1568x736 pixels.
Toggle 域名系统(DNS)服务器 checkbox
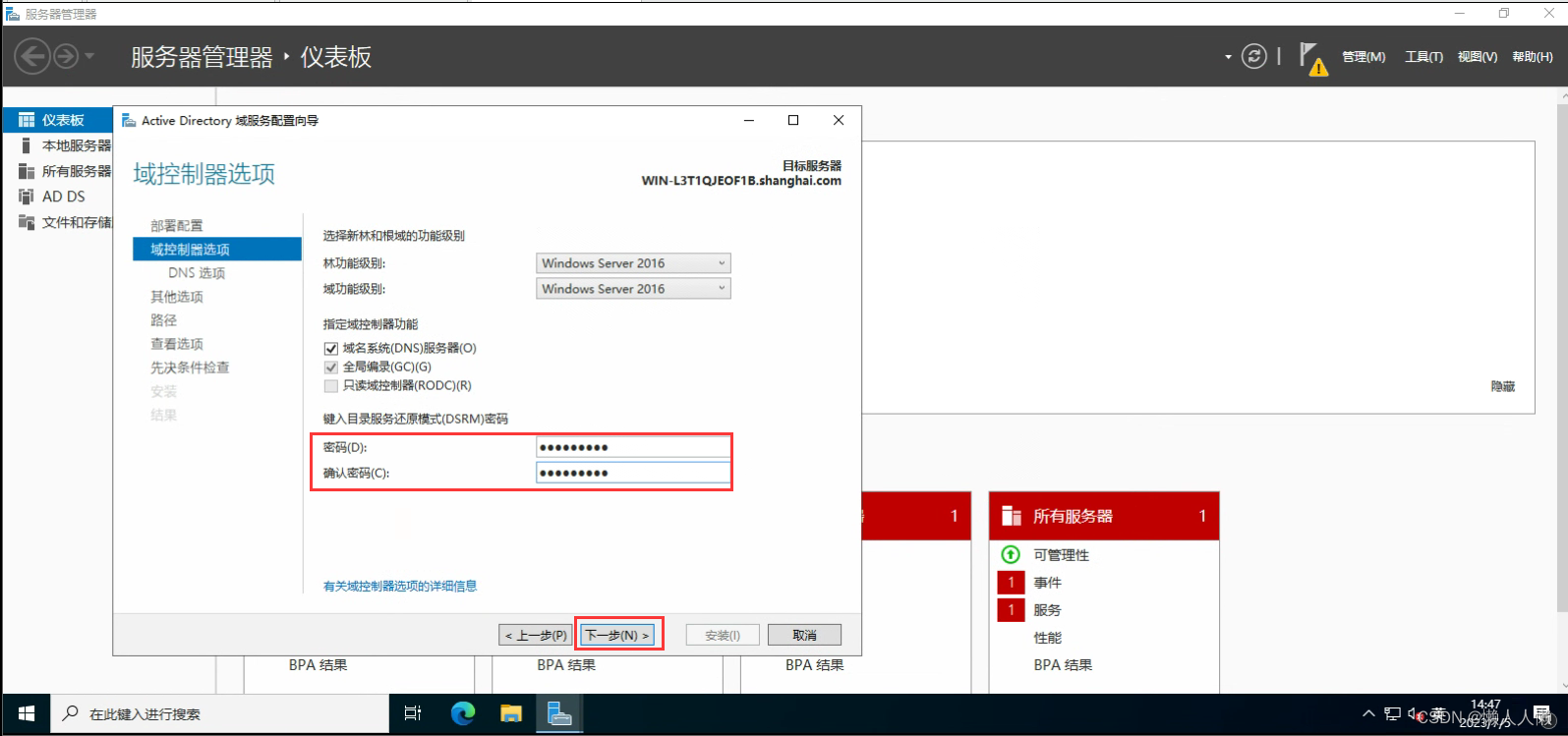point(331,349)
